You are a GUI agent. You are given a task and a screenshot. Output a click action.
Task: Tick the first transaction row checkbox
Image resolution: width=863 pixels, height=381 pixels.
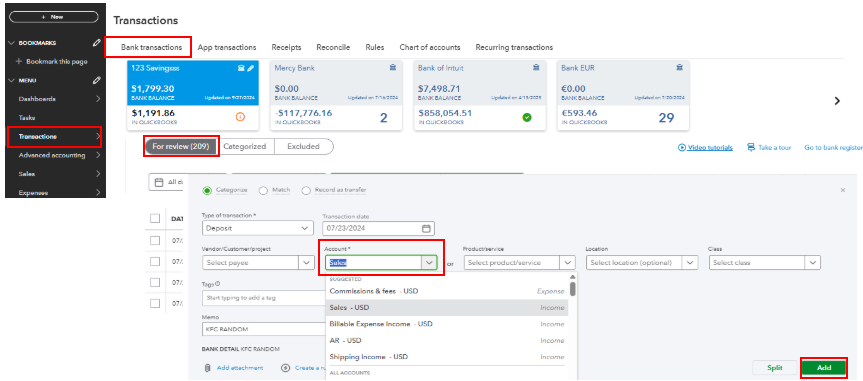(x=155, y=240)
